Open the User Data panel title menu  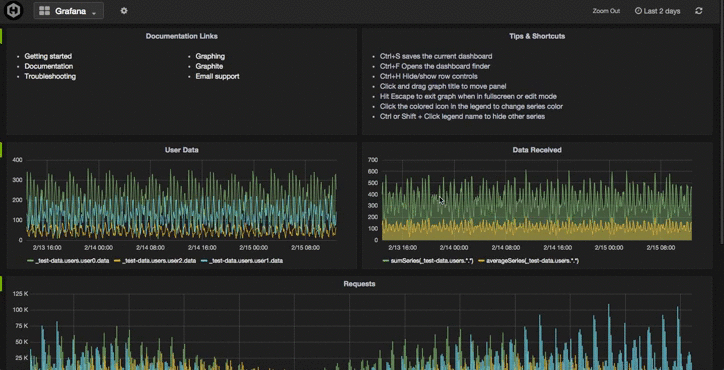coord(182,150)
